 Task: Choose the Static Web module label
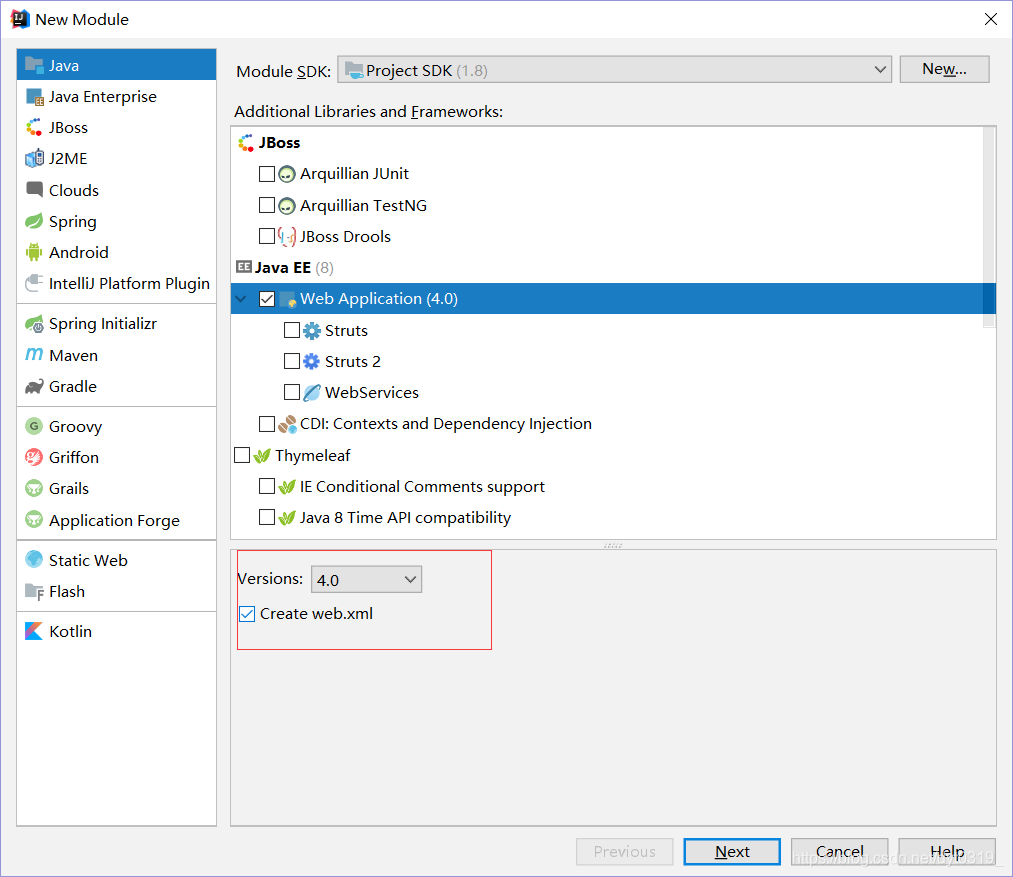(x=89, y=560)
